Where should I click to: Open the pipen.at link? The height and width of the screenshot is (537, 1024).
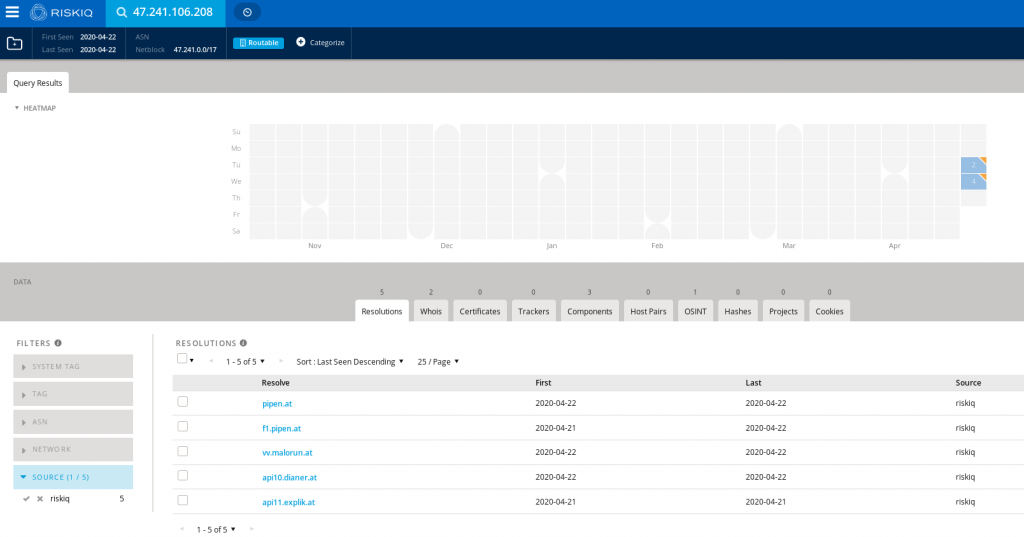277,404
